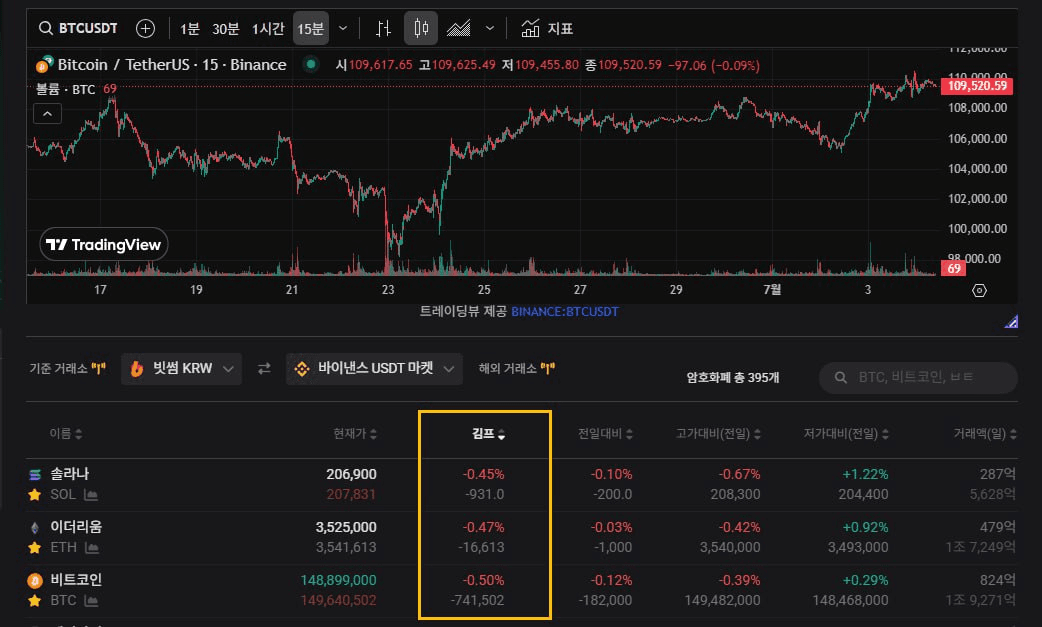
Task: Toggle favorite star for 이더리움
Action: [35, 548]
